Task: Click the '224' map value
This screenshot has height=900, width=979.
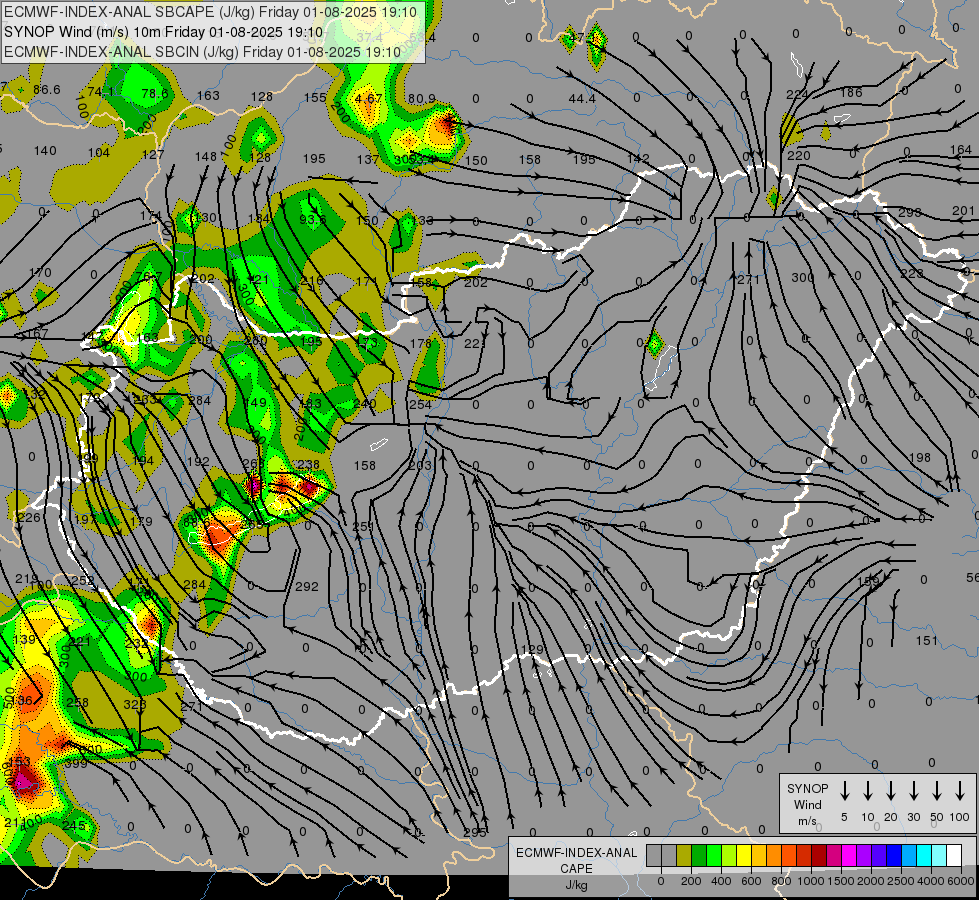Action: [797, 95]
